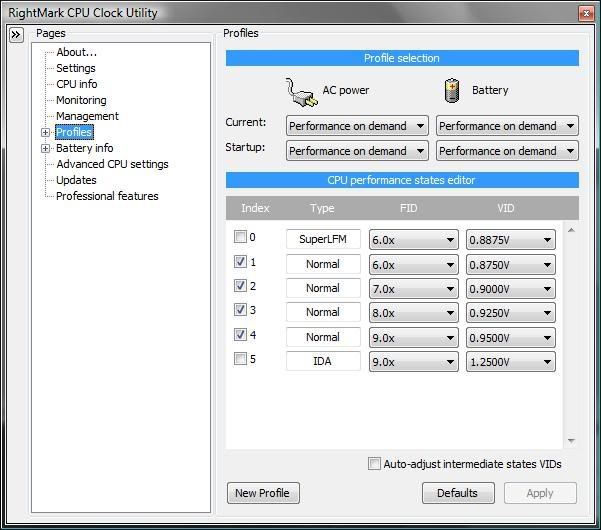Open the FID dropdown showing 8.0x
The image size is (601, 530).
click(414, 313)
